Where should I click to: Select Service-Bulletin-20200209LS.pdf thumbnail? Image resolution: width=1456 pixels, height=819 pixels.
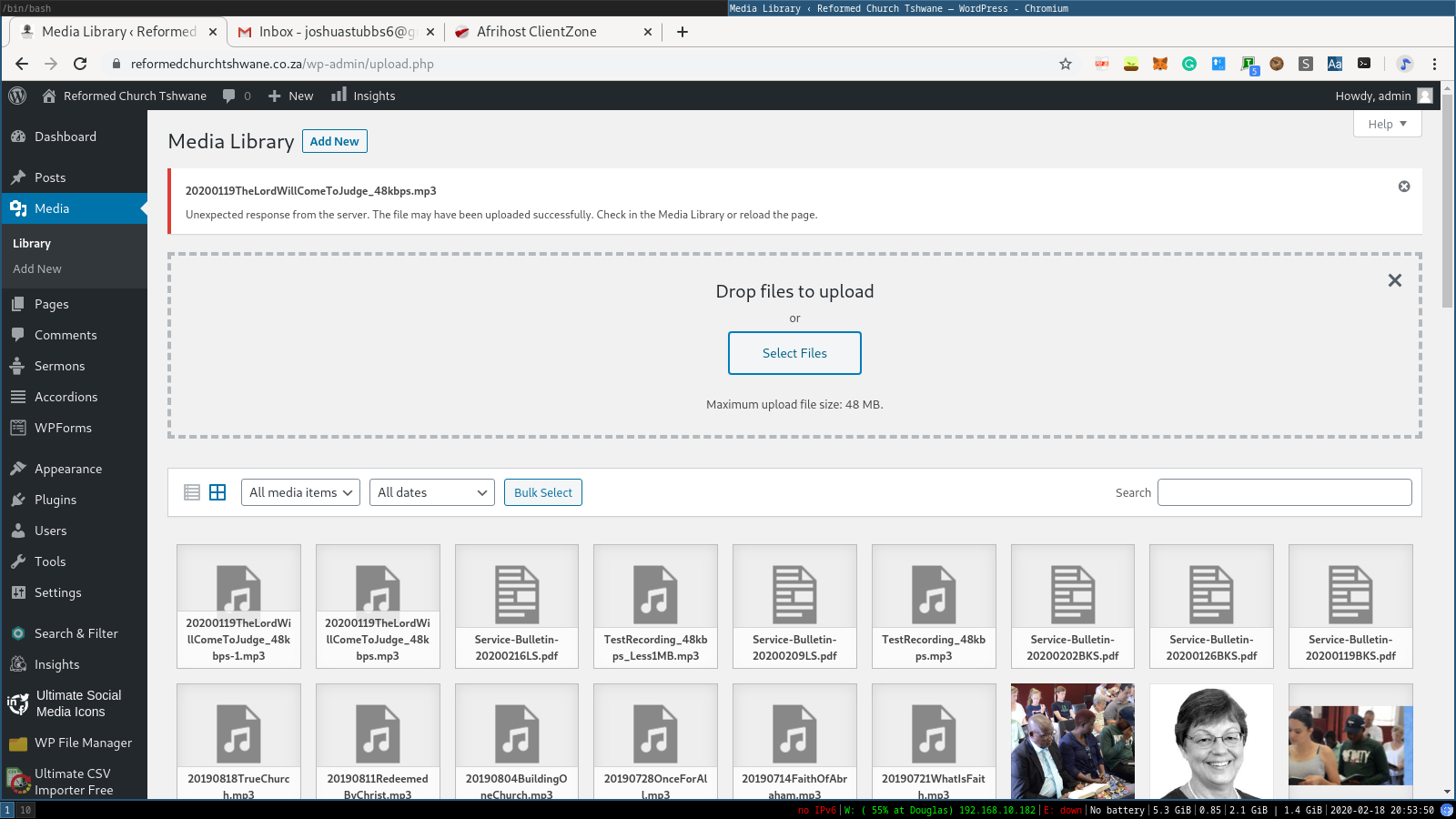tap(794, 606)
